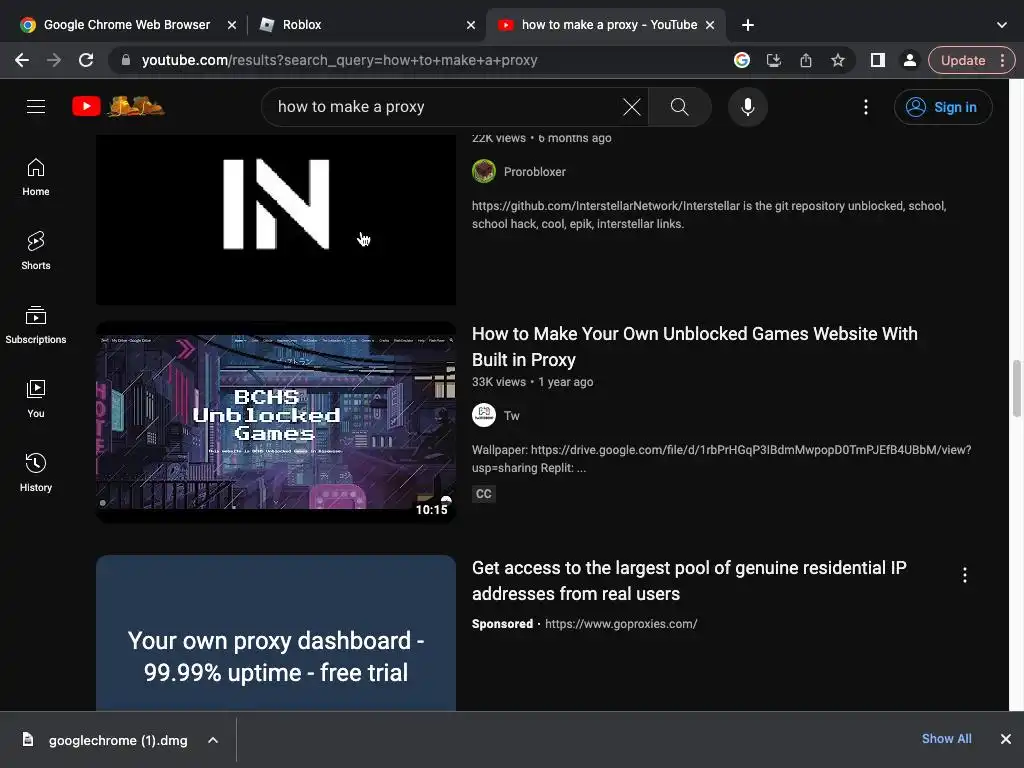Click the Wallpaper drive.google.com description text

[721, 458]
